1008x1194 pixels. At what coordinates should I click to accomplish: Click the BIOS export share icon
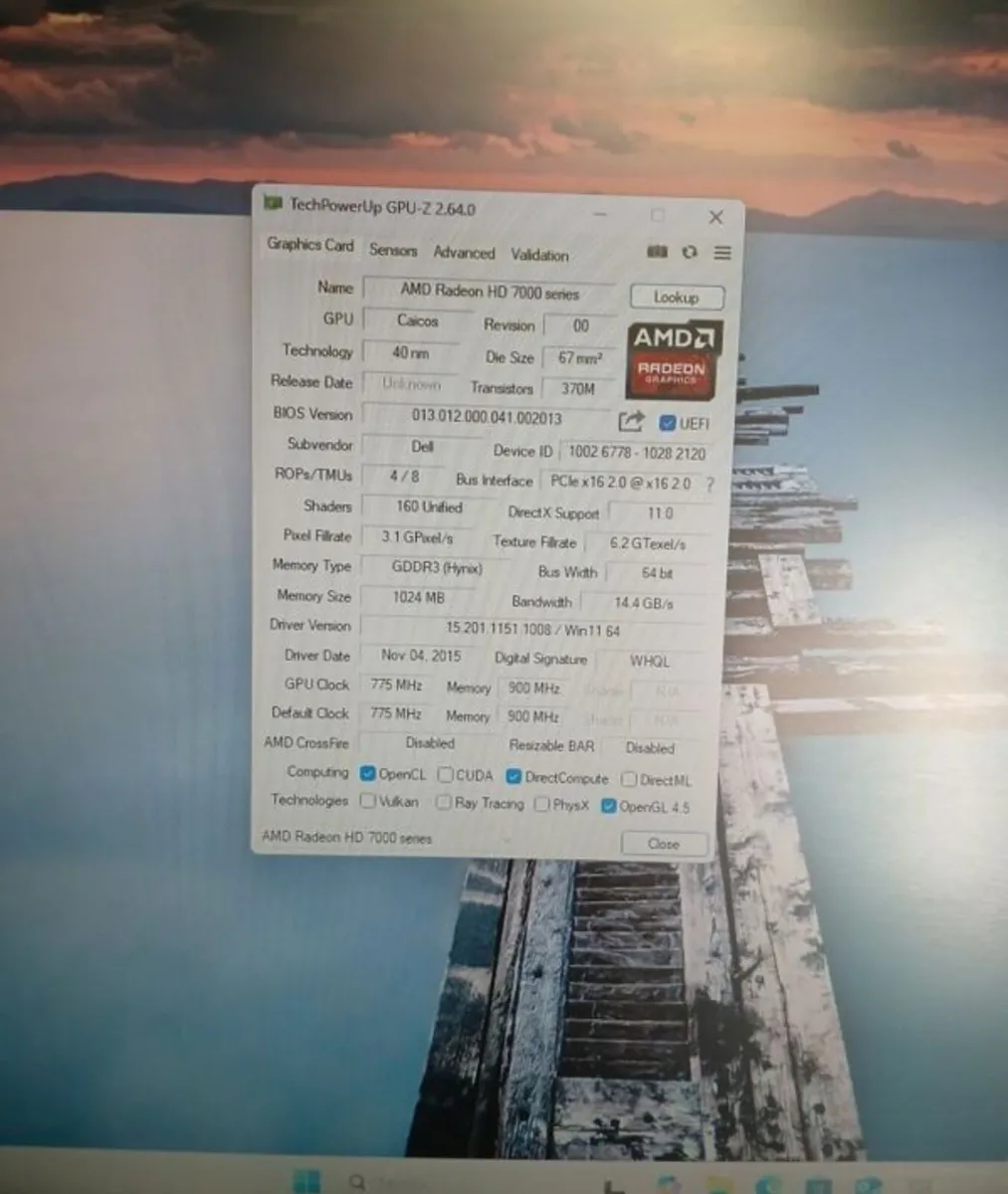(631, 422)
